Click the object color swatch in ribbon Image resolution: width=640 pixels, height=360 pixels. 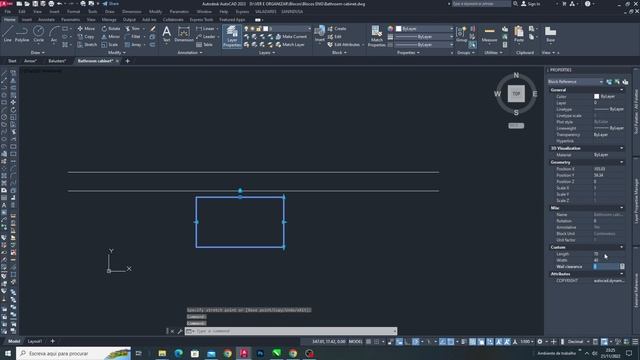click(x=398, y=29)
